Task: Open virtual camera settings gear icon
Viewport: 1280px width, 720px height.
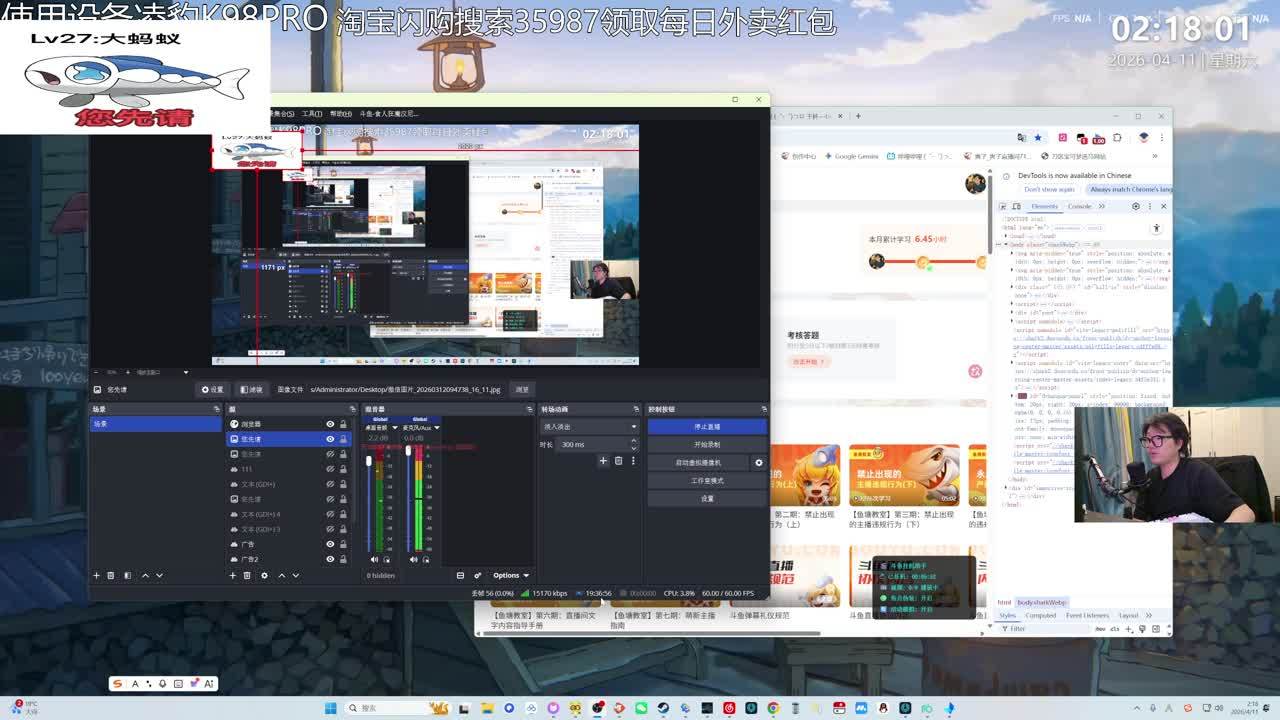Action: pos(758,463)
